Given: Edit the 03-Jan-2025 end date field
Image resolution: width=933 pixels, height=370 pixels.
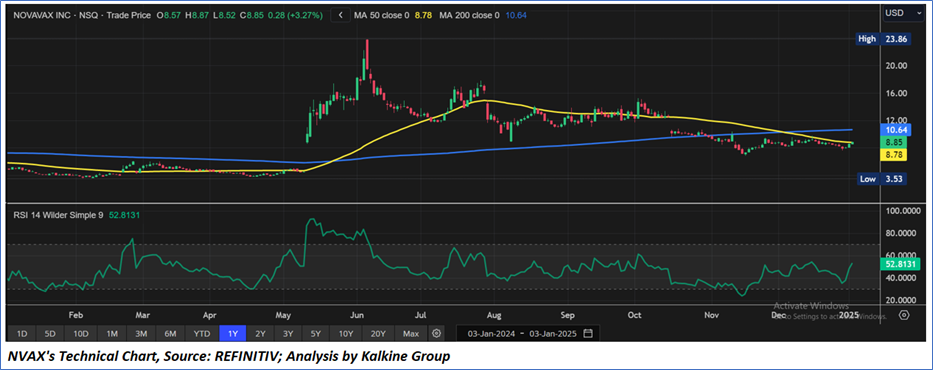Looking at the screenshot, I should click(x=554, y=333).
